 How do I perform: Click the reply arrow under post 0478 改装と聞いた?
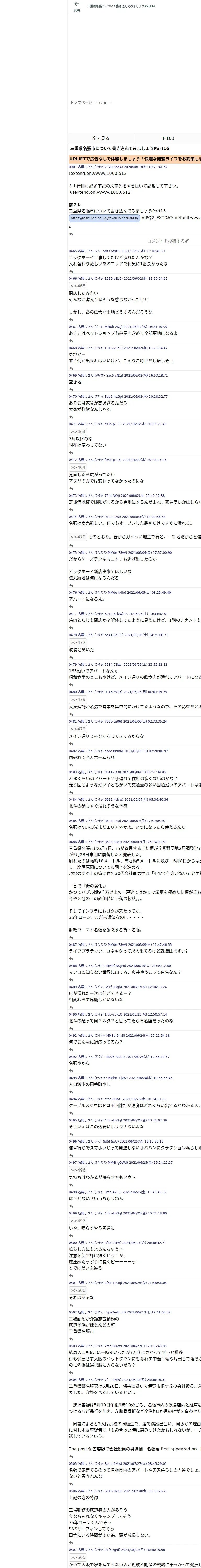[71, 658]
